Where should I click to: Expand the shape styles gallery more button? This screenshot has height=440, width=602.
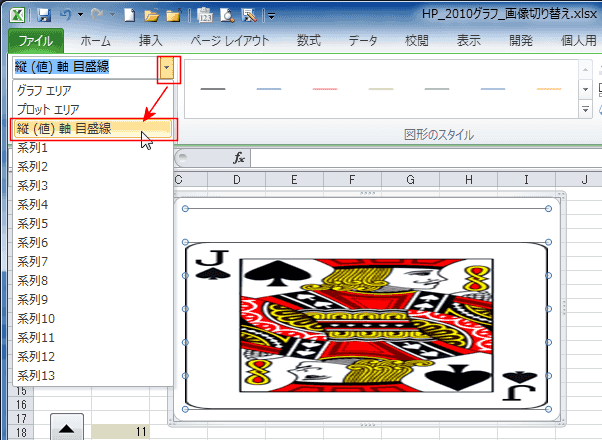(585, 109)
